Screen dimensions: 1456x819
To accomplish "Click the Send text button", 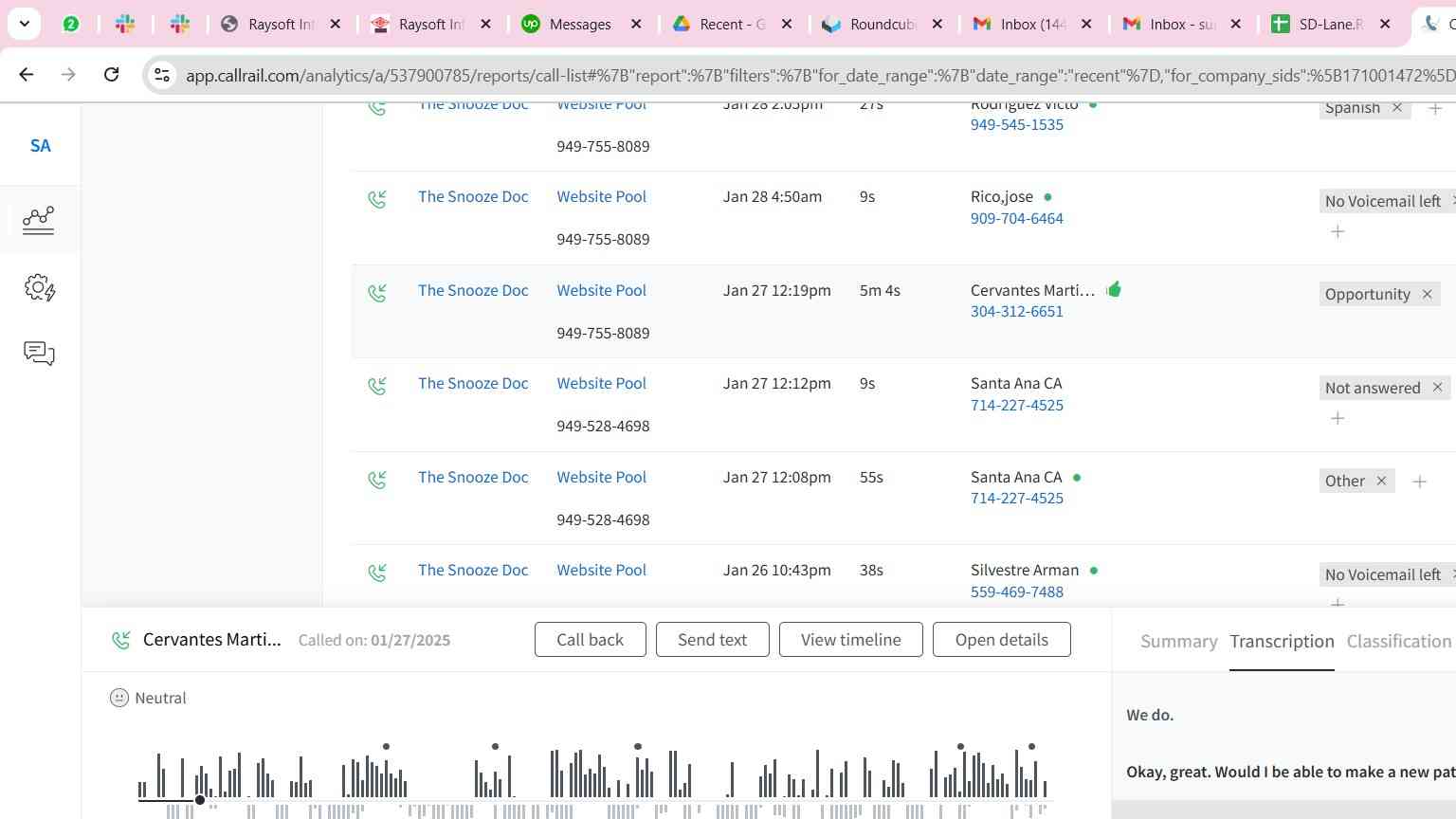I will pyautogui.click(x=712, y=640).
